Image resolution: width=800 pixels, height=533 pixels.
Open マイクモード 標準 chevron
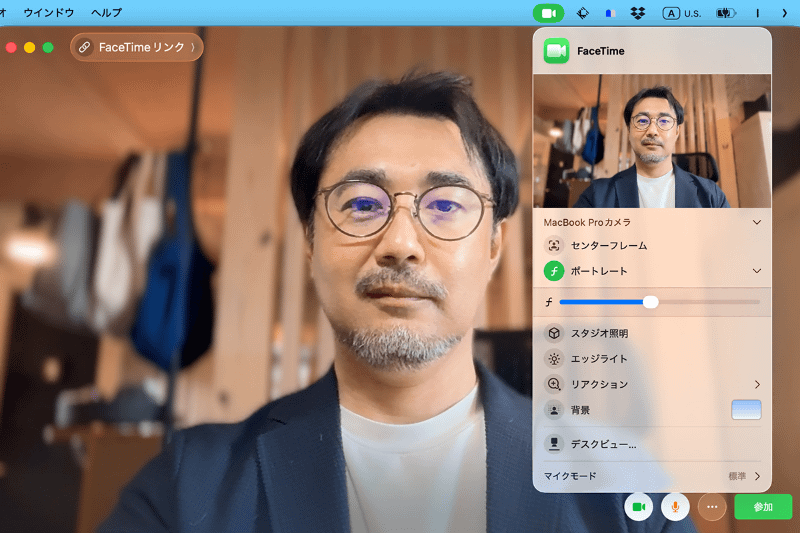click(758, 476)
